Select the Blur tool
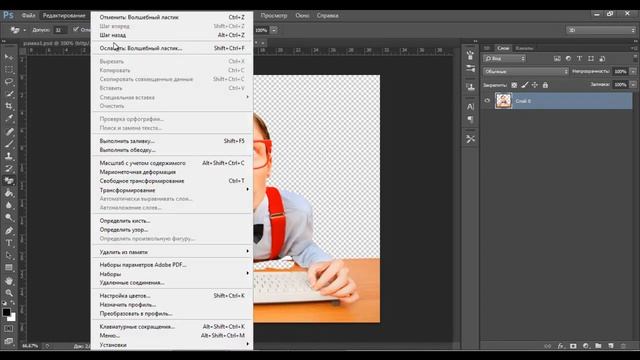The image size is (640, 360). (9, 205)
